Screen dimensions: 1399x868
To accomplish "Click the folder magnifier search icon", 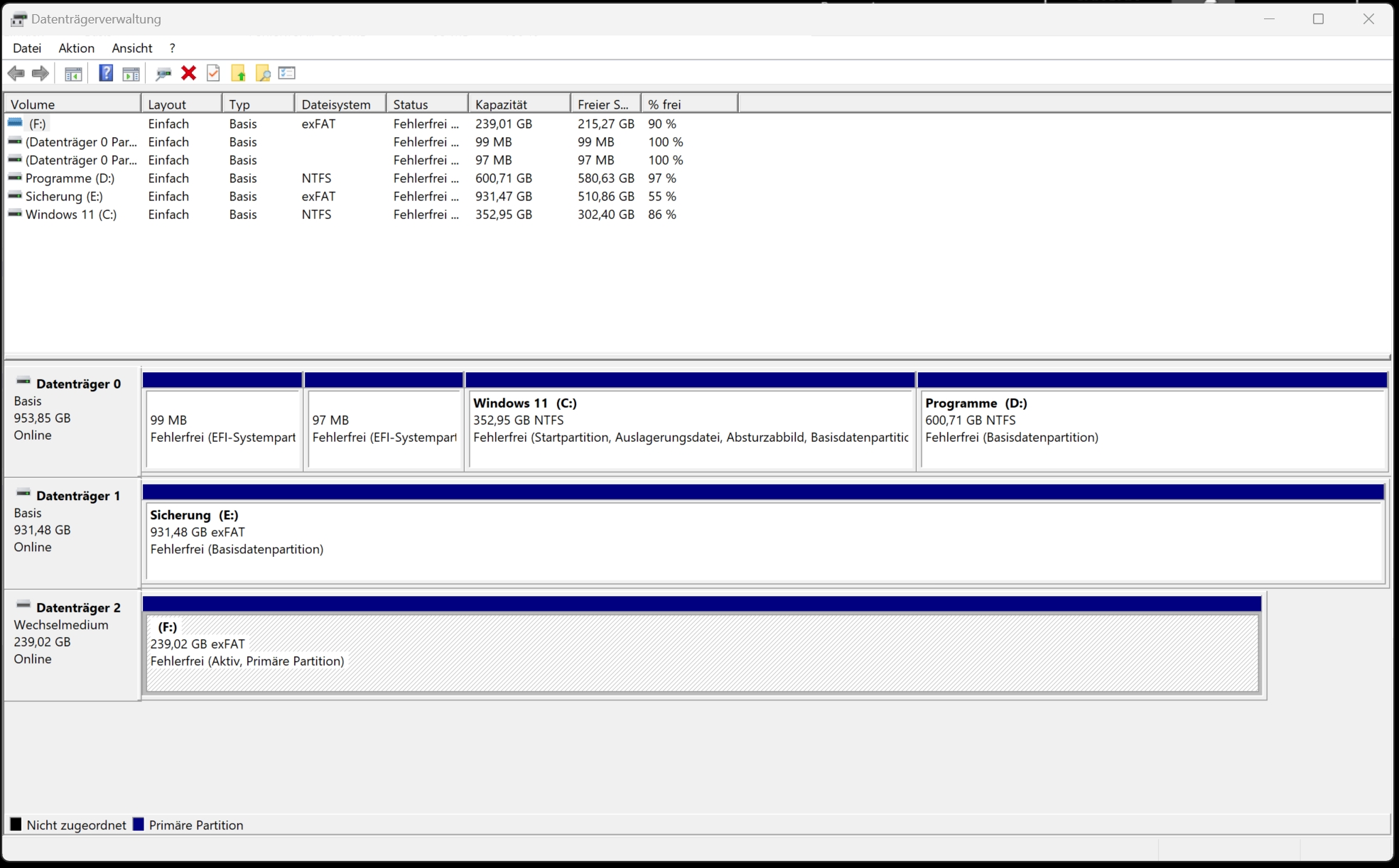I will pos(263,73).
